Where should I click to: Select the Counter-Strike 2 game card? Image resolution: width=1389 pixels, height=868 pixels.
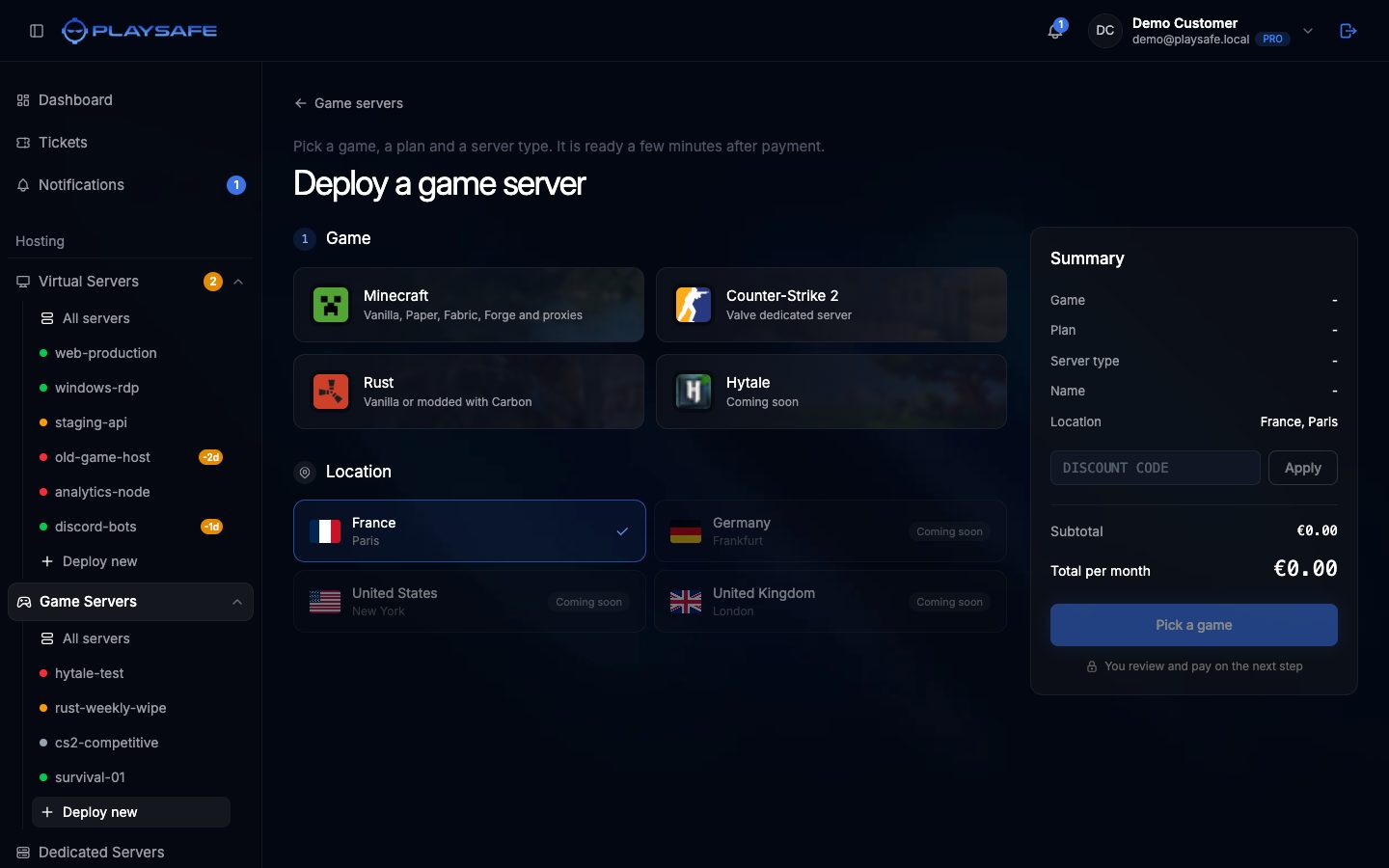coord(831,305)
